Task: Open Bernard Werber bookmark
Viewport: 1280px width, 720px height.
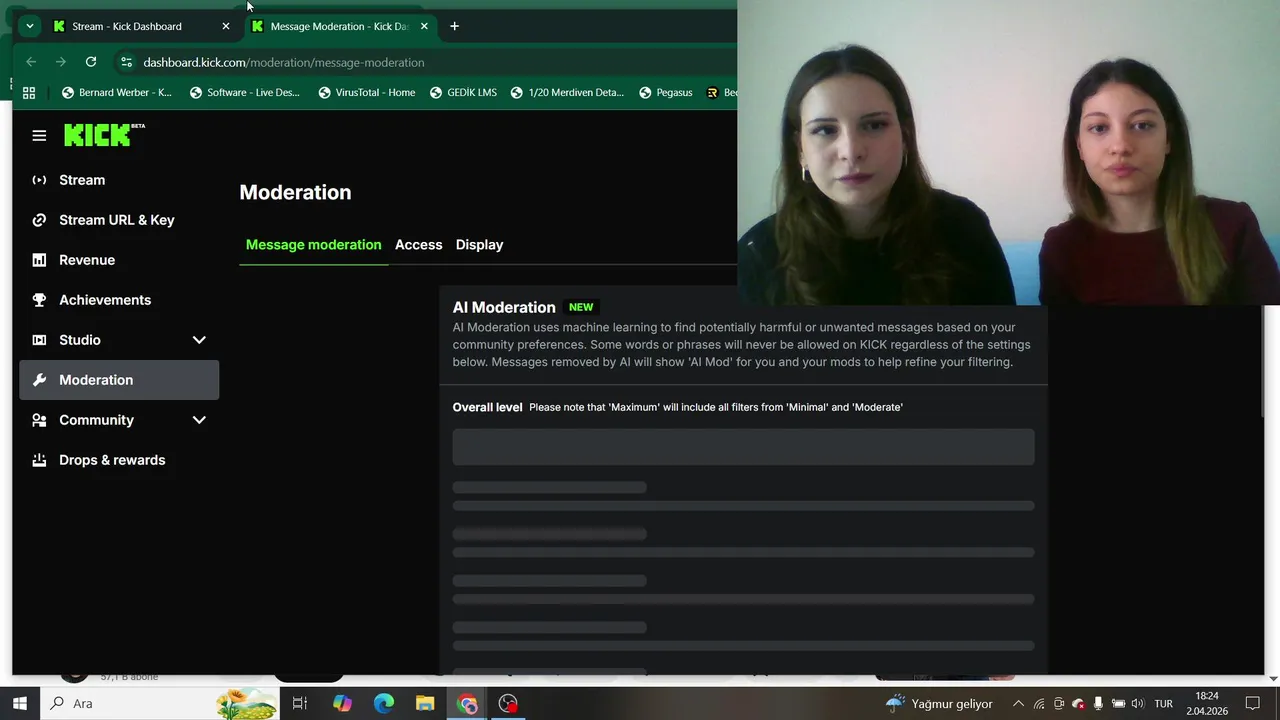Action: (x=117, y=92)
